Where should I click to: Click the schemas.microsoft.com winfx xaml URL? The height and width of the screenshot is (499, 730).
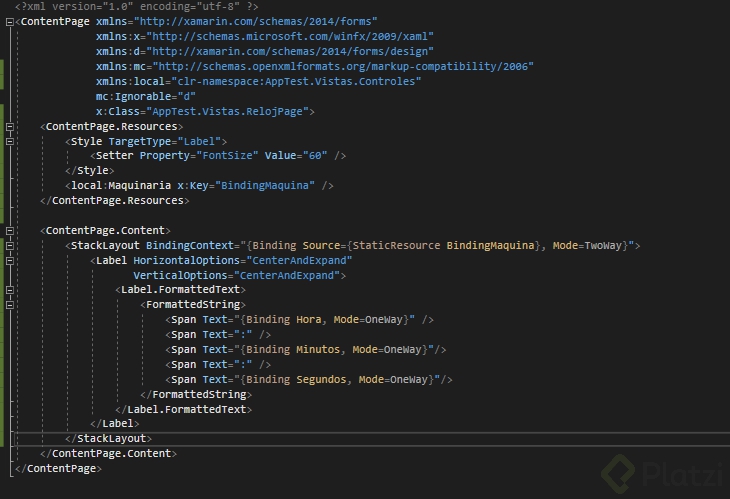pos(290,36)
